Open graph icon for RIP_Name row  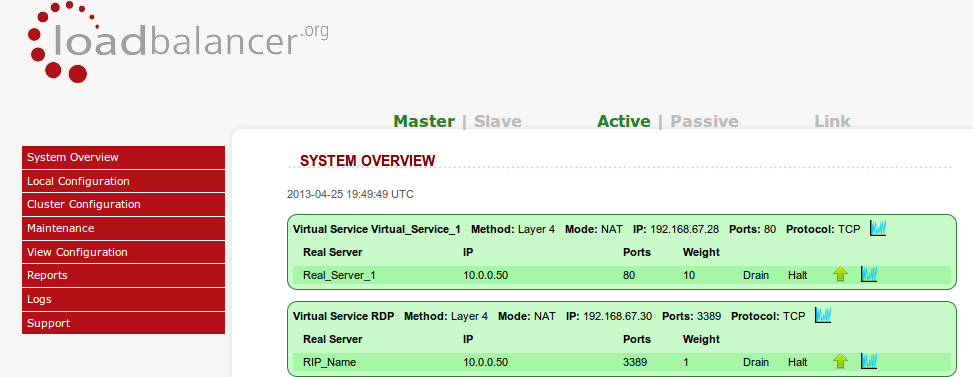click(x=869, y=361)
